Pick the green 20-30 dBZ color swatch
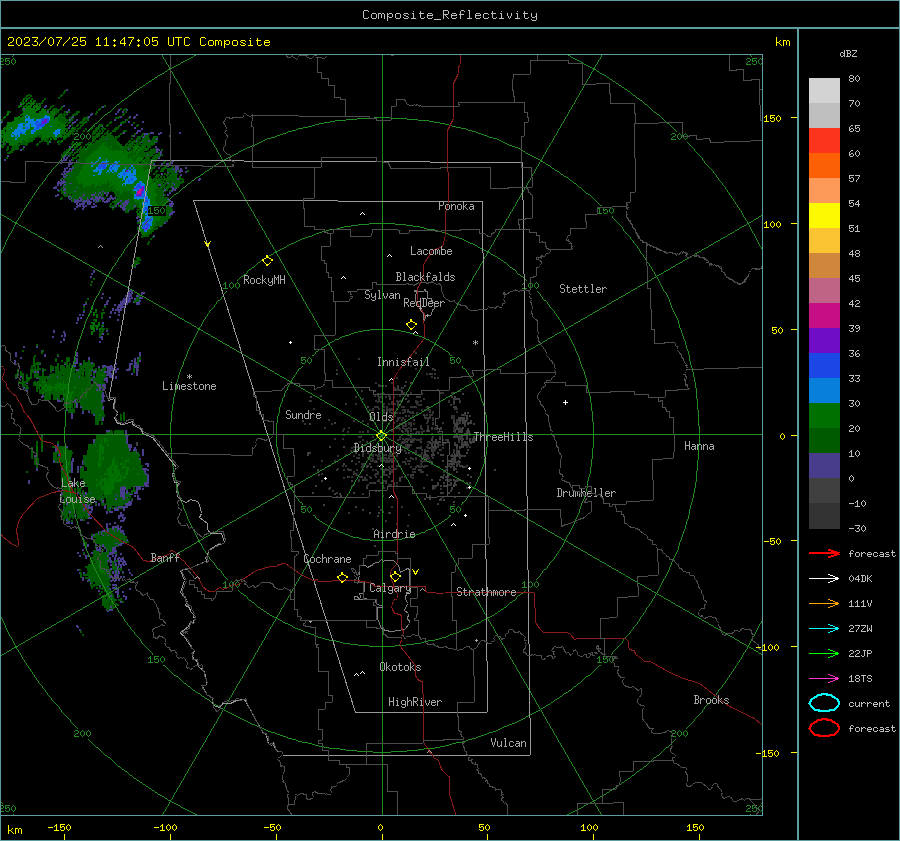The height and width of the screenshot is (841, 900). tap(824, 416)
